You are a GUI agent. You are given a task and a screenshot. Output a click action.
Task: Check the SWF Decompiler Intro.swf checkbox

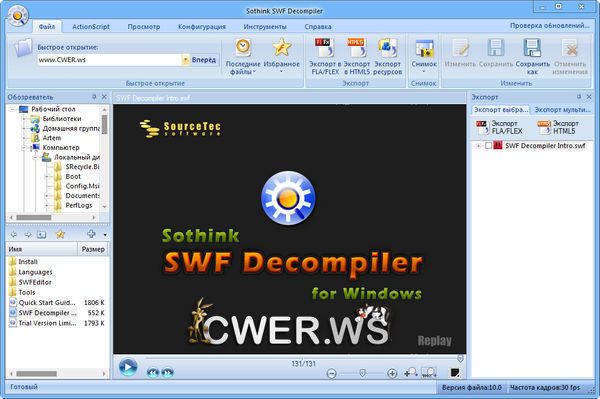(x=488, y=146)
